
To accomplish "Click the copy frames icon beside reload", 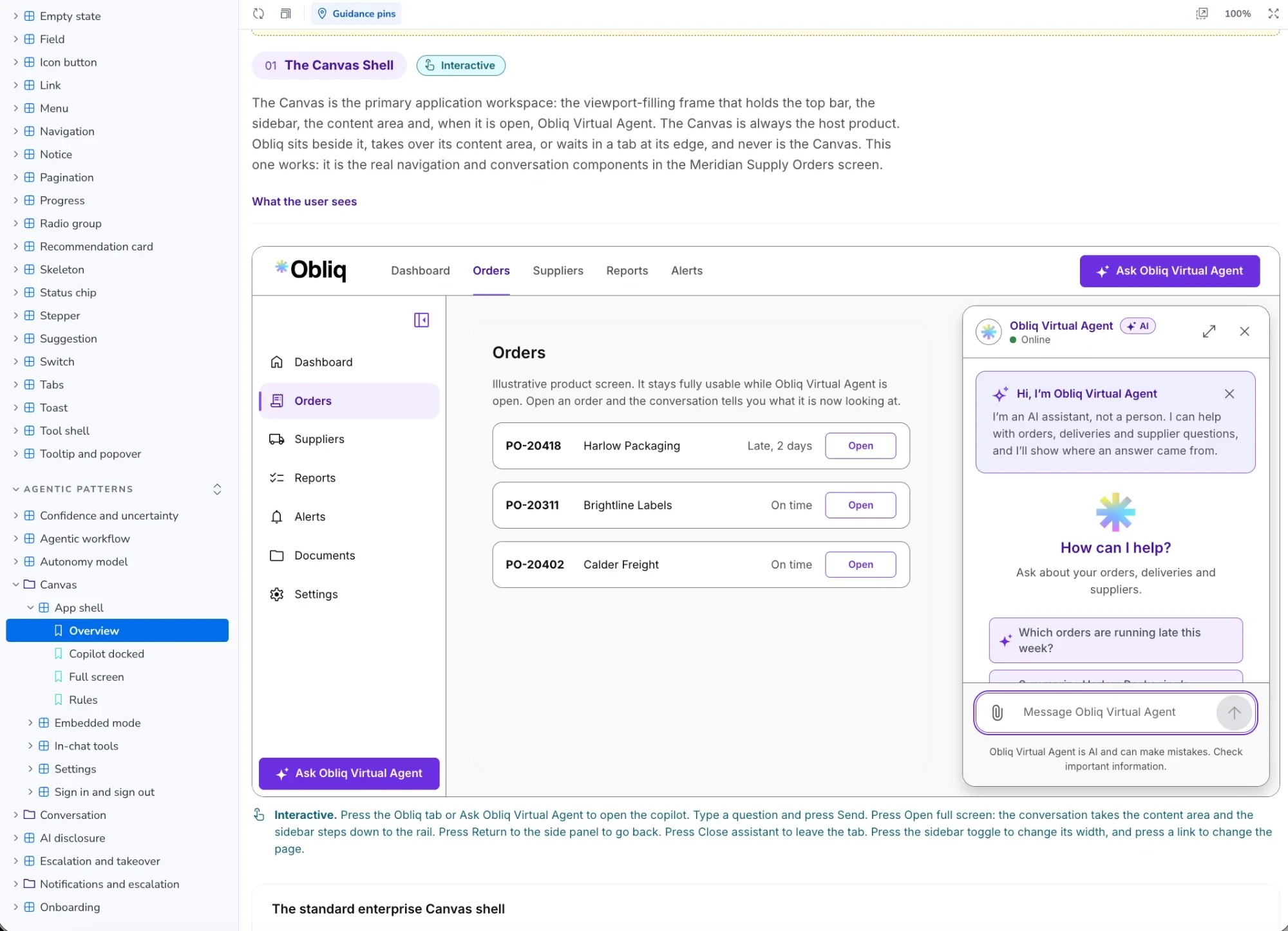I will (286, 14).
